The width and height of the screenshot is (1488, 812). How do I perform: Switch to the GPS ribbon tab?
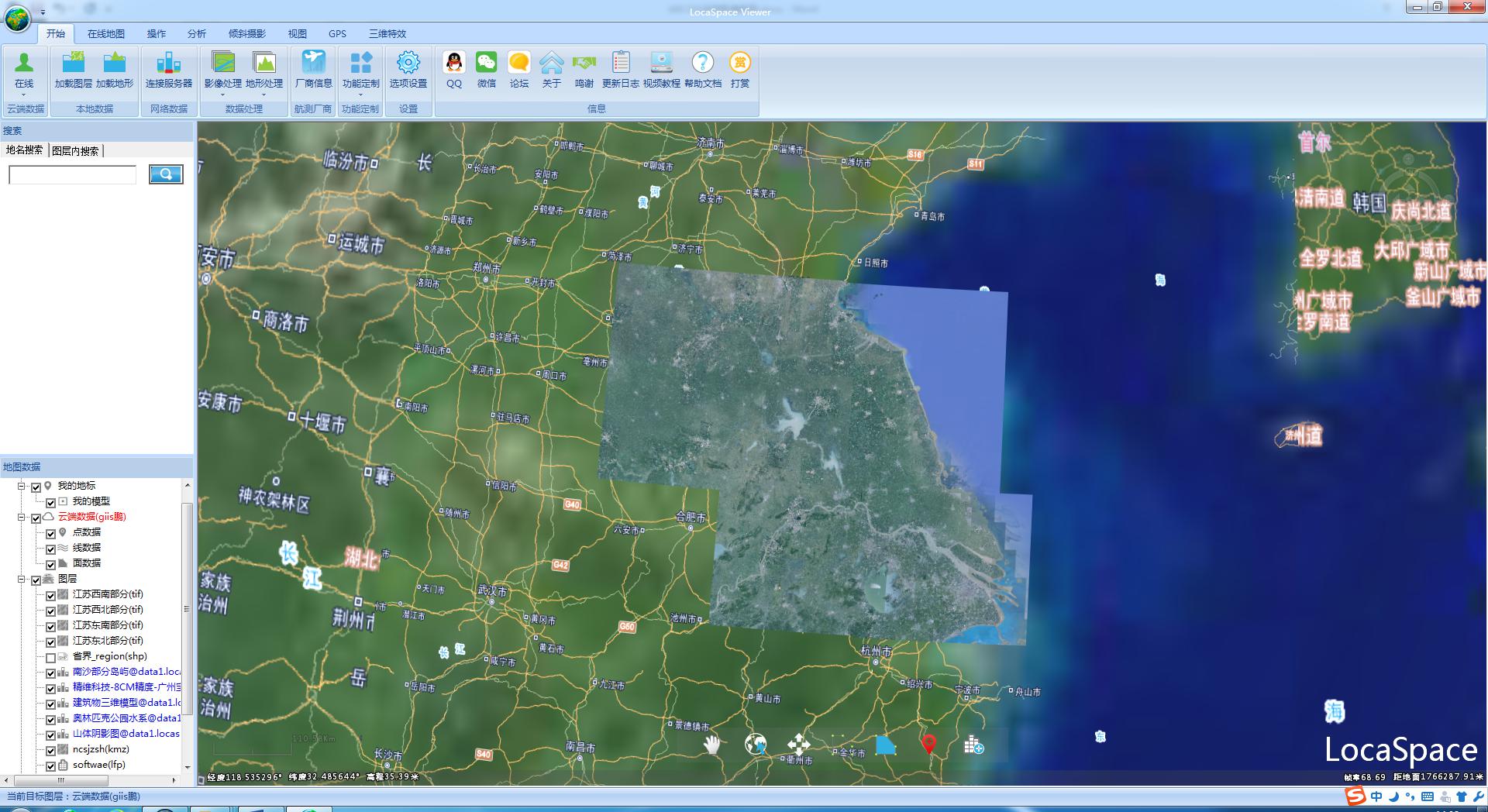click(x=337, y=34)
